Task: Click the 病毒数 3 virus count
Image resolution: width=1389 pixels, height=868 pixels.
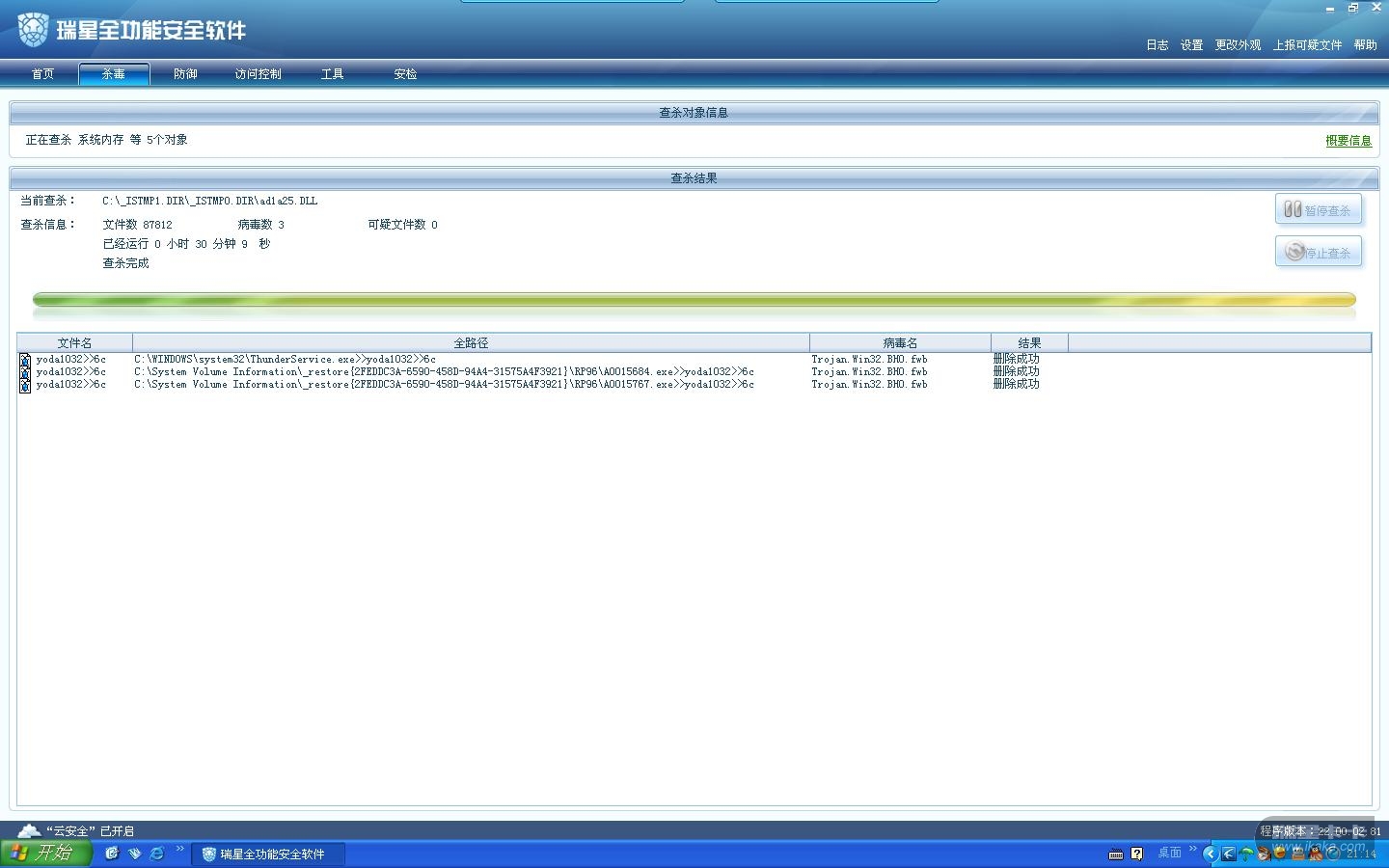Action: (x=261, y=225)
